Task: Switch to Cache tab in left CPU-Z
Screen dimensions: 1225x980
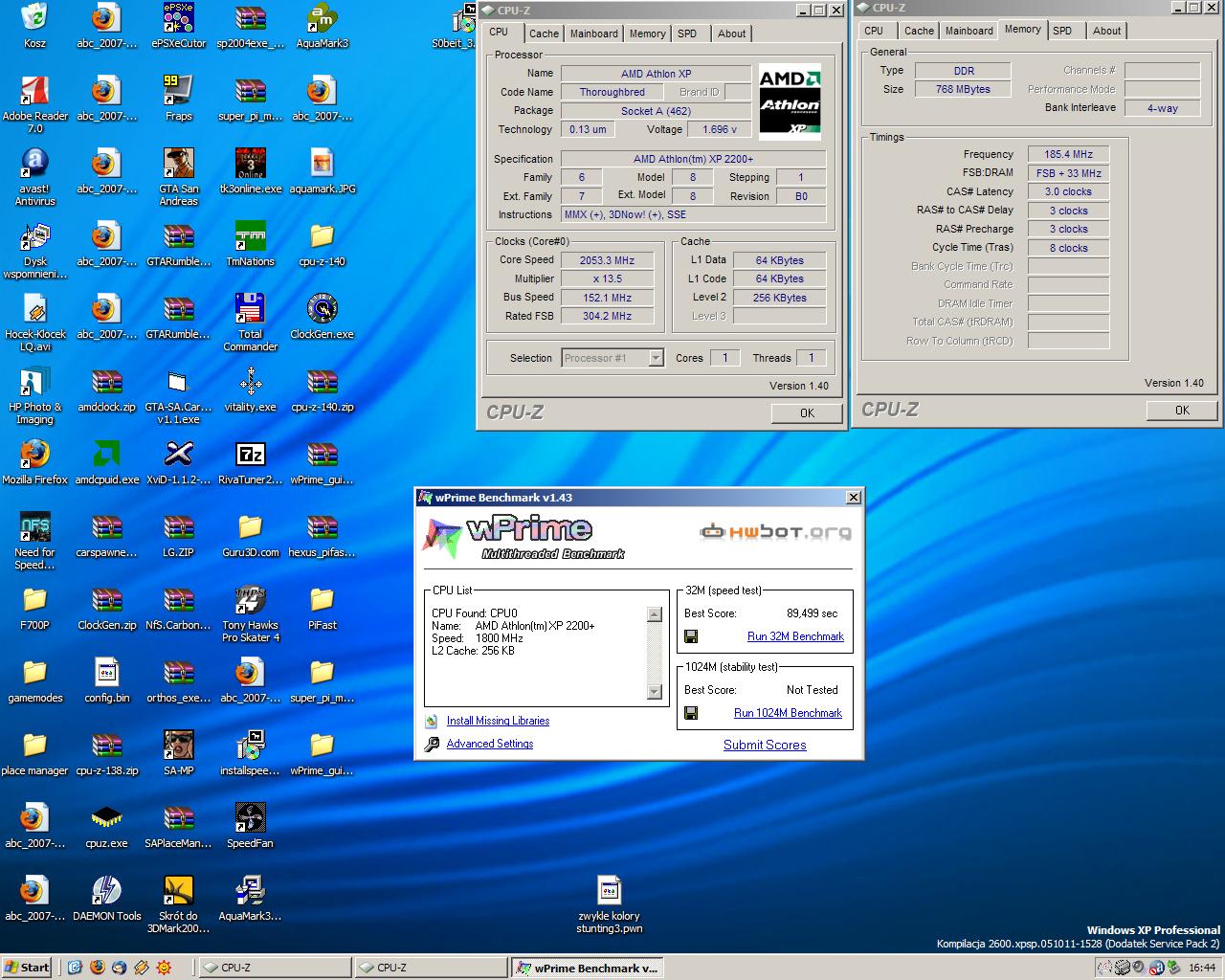Action: click(544, 33)
